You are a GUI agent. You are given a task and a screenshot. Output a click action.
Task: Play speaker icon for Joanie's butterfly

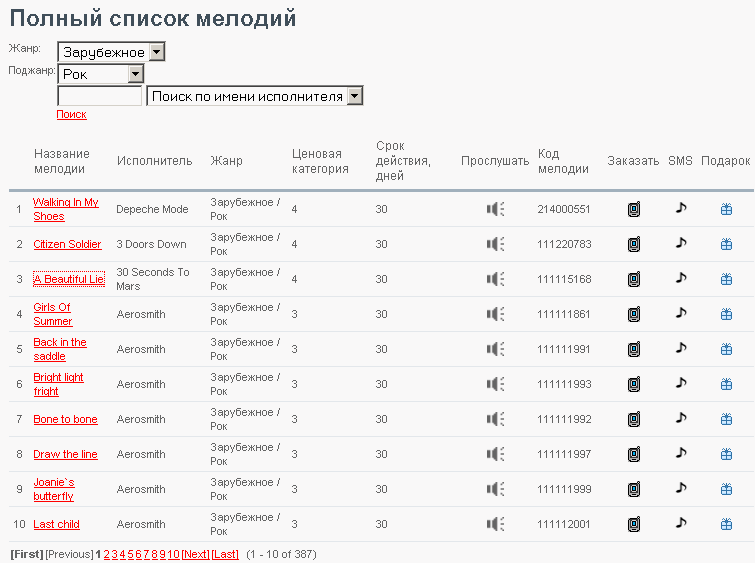click(495, 489)
